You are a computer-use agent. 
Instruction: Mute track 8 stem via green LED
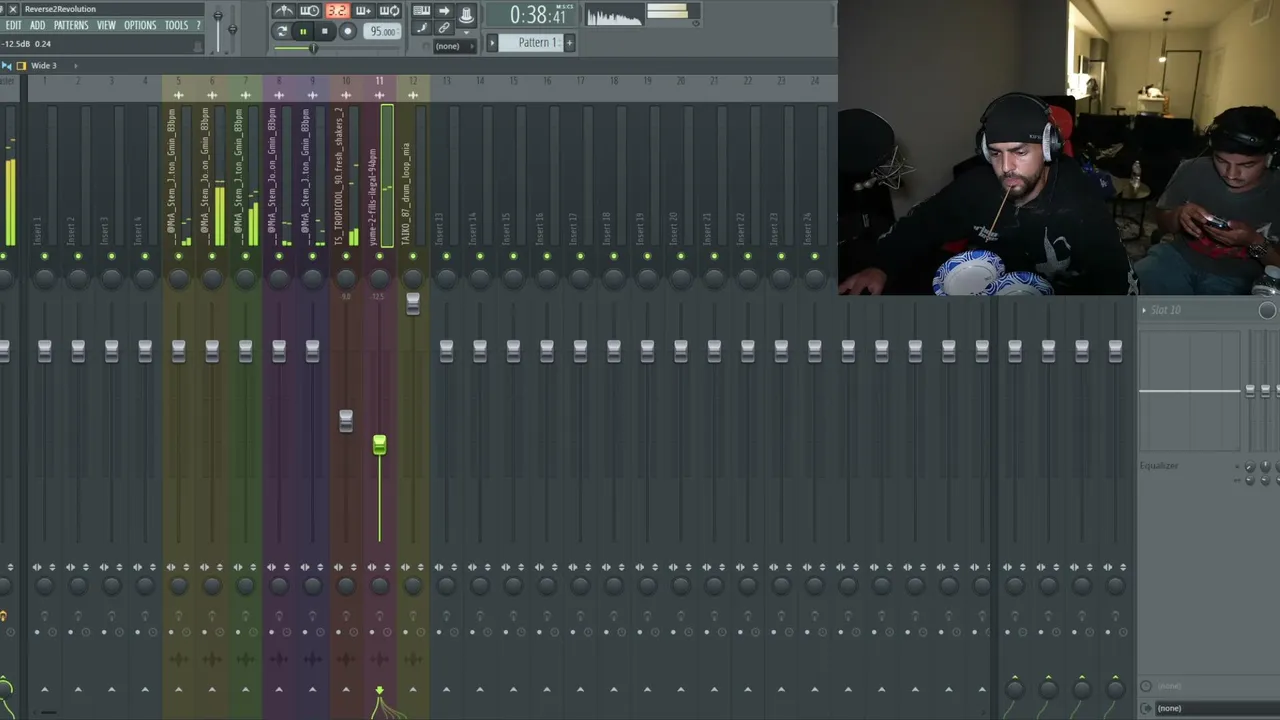pyautogui.click(x=279, y=257)
